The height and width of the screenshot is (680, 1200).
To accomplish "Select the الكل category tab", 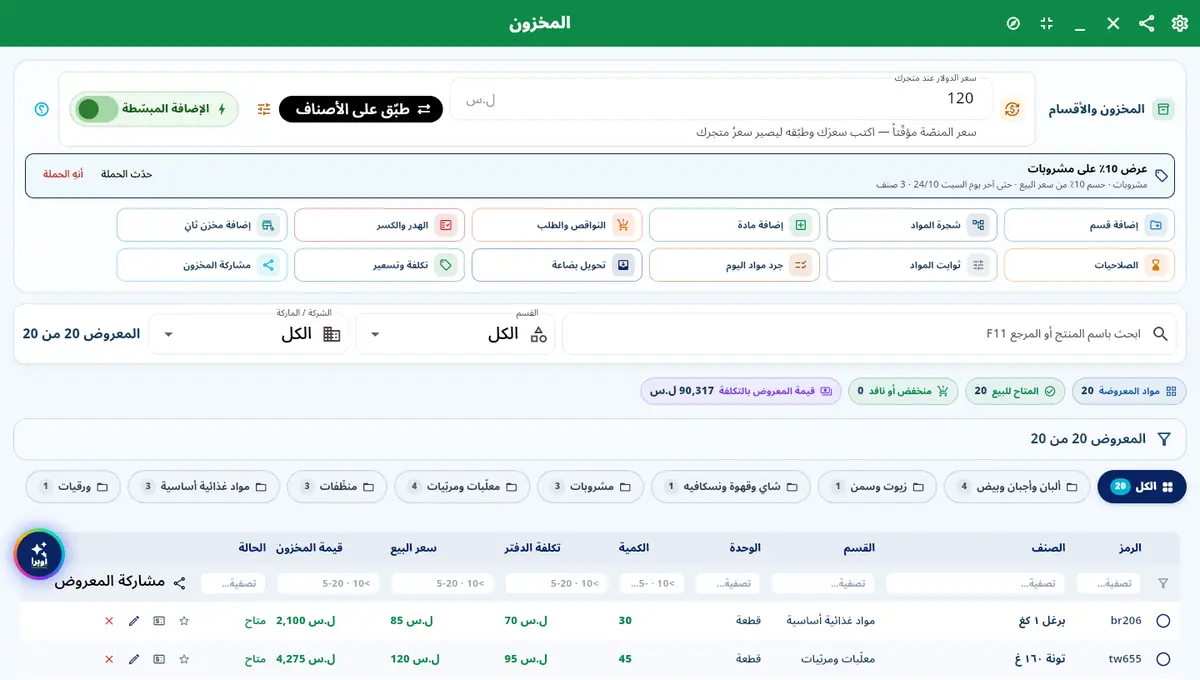I will click(1142, 487).
